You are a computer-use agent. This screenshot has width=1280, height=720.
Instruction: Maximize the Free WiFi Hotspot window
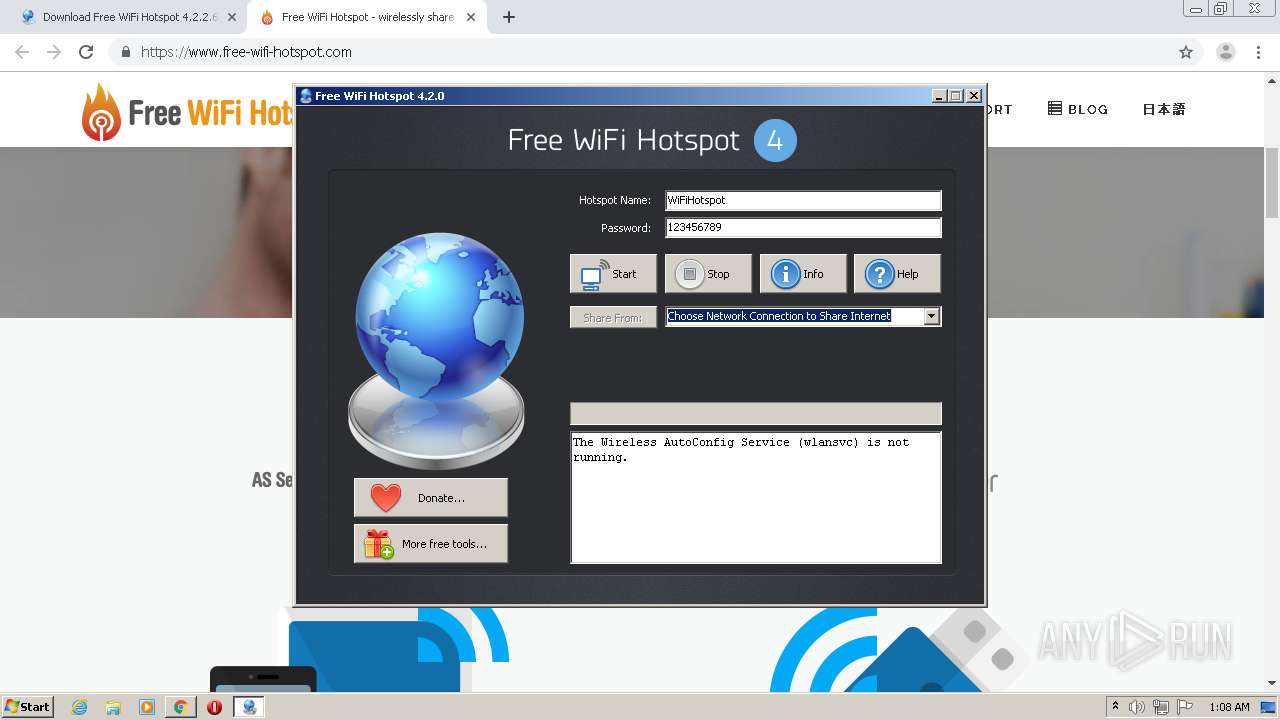[956, 96]
